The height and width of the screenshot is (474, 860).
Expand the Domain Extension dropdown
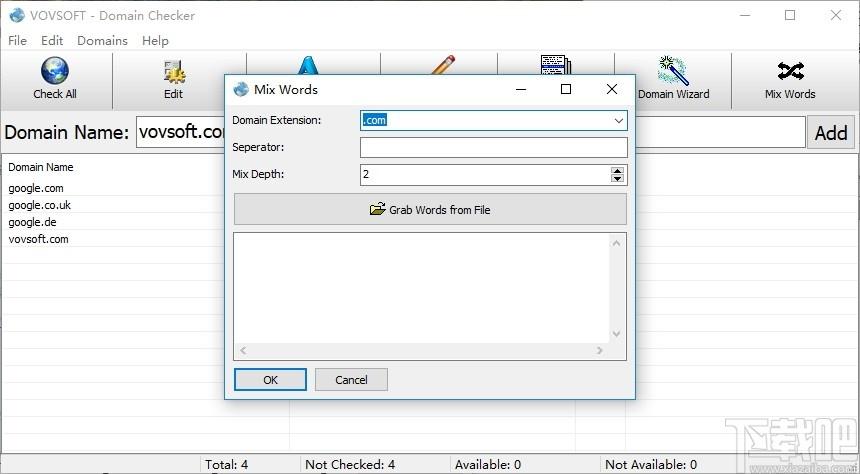coord(619,121)
